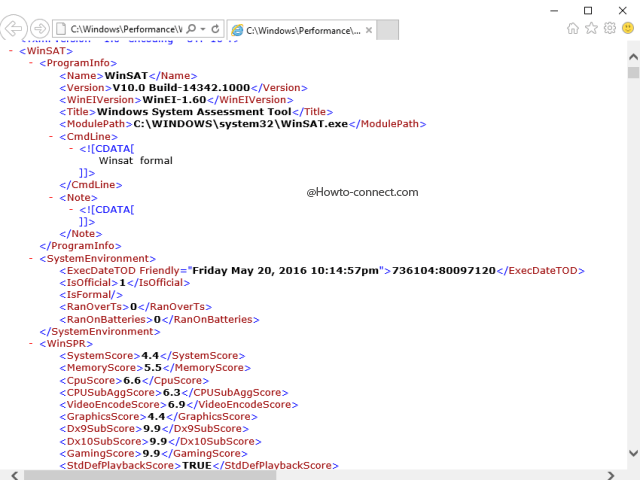640x480 pixels.
Task: Collapse the ProgramInfo node
Action: (x=31, y=63)
